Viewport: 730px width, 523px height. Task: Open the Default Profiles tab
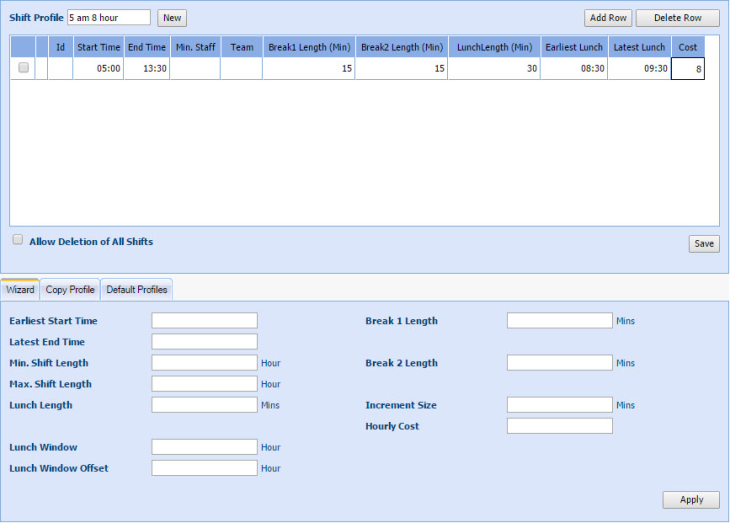click(137, 290)
